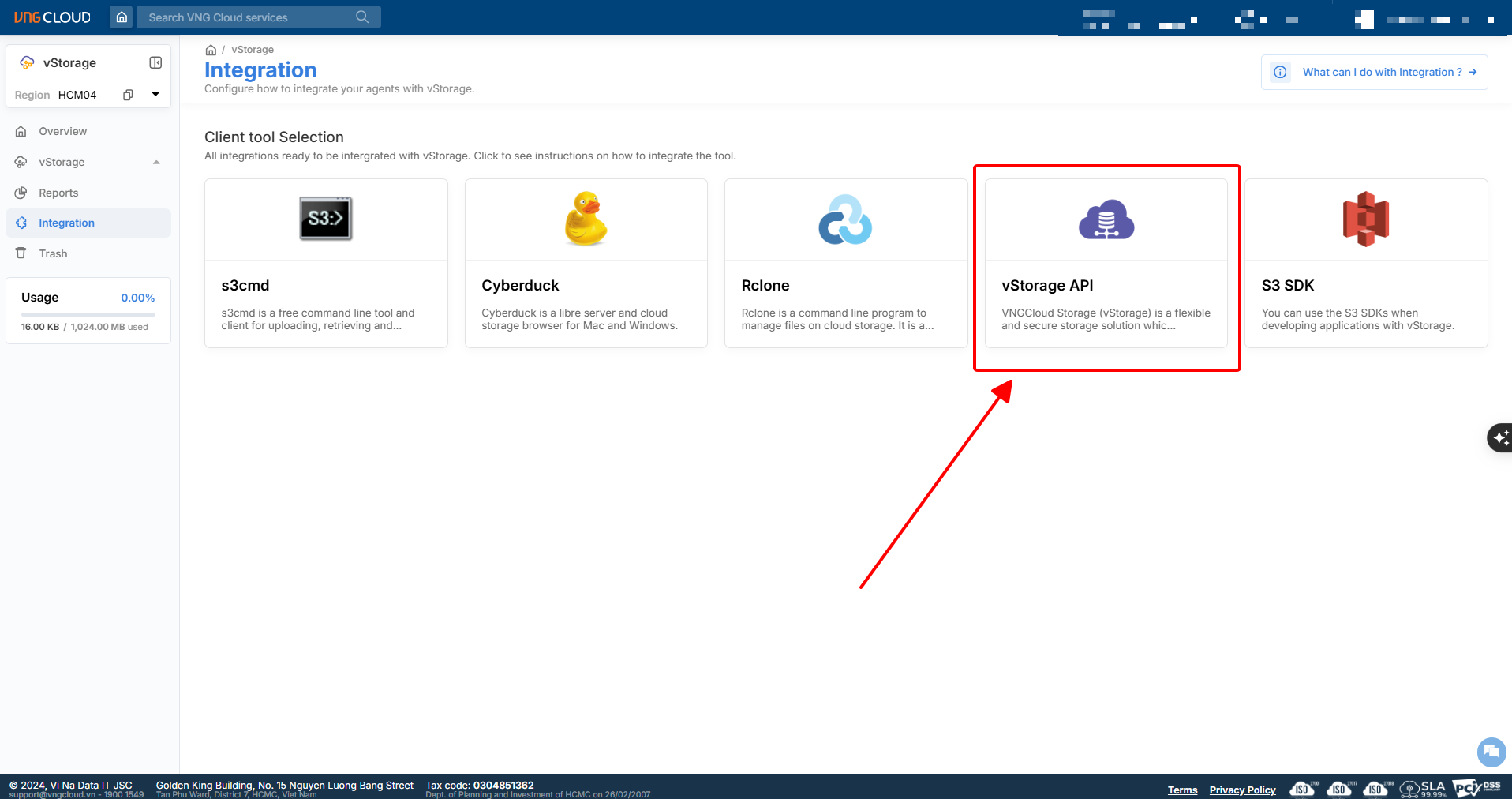Click What can I do with Integration link
This screenshot has width=1512, height=799.
[1382, 72]
